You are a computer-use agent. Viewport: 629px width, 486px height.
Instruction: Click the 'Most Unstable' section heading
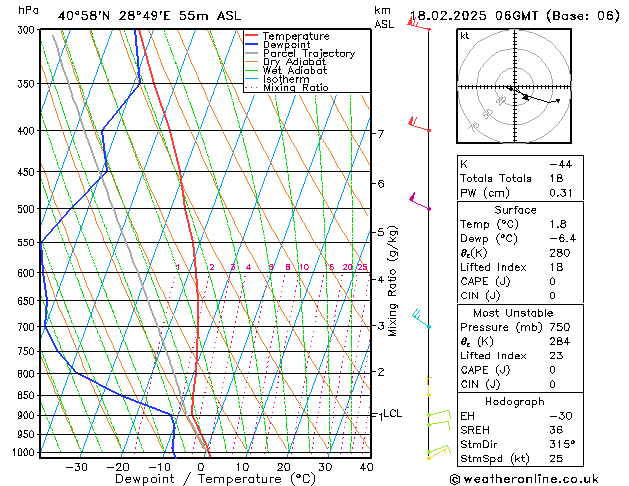pyautogui.click(x=513, y=313)
